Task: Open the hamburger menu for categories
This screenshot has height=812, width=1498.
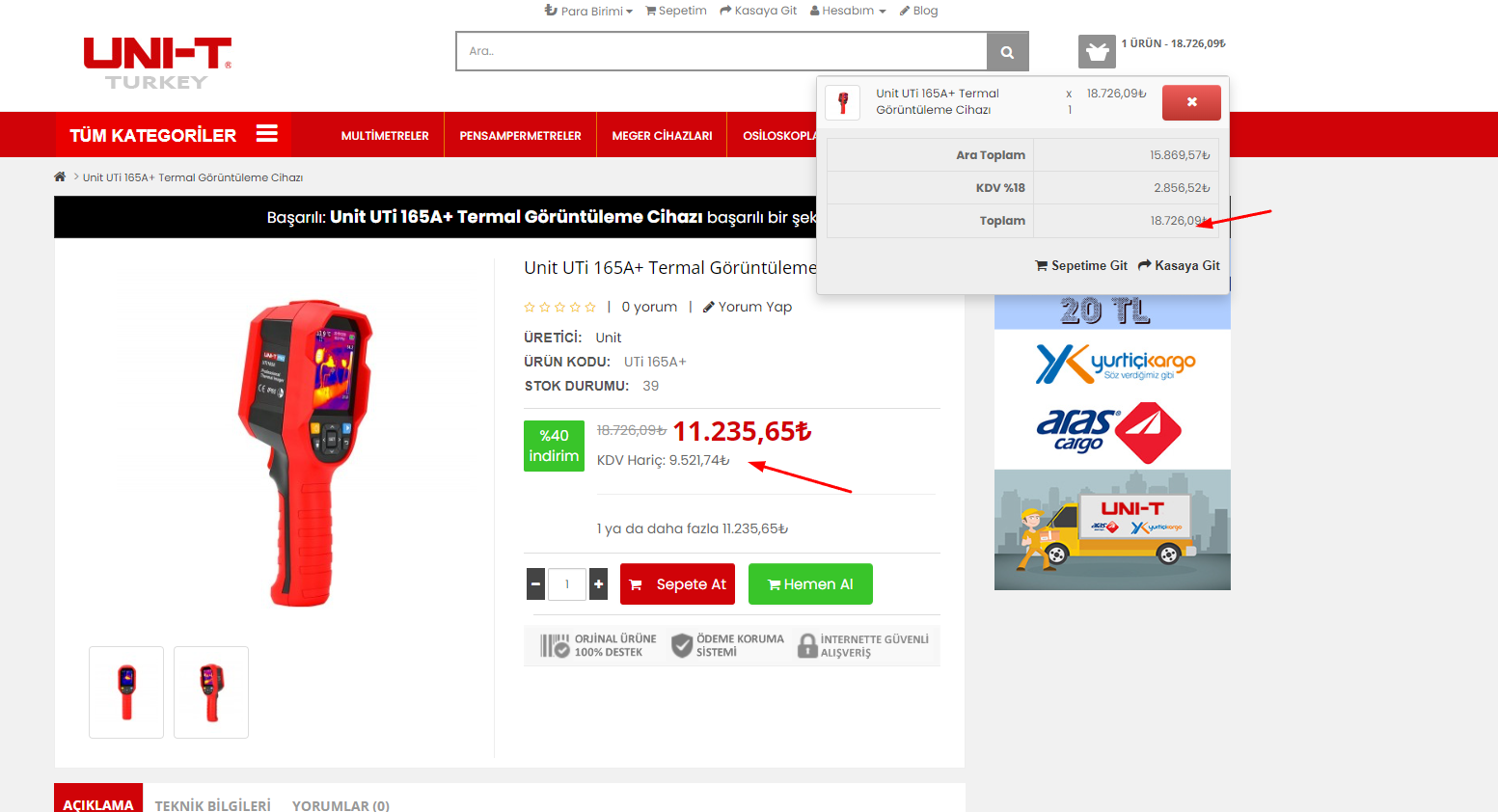Action: tap(267, 134)
